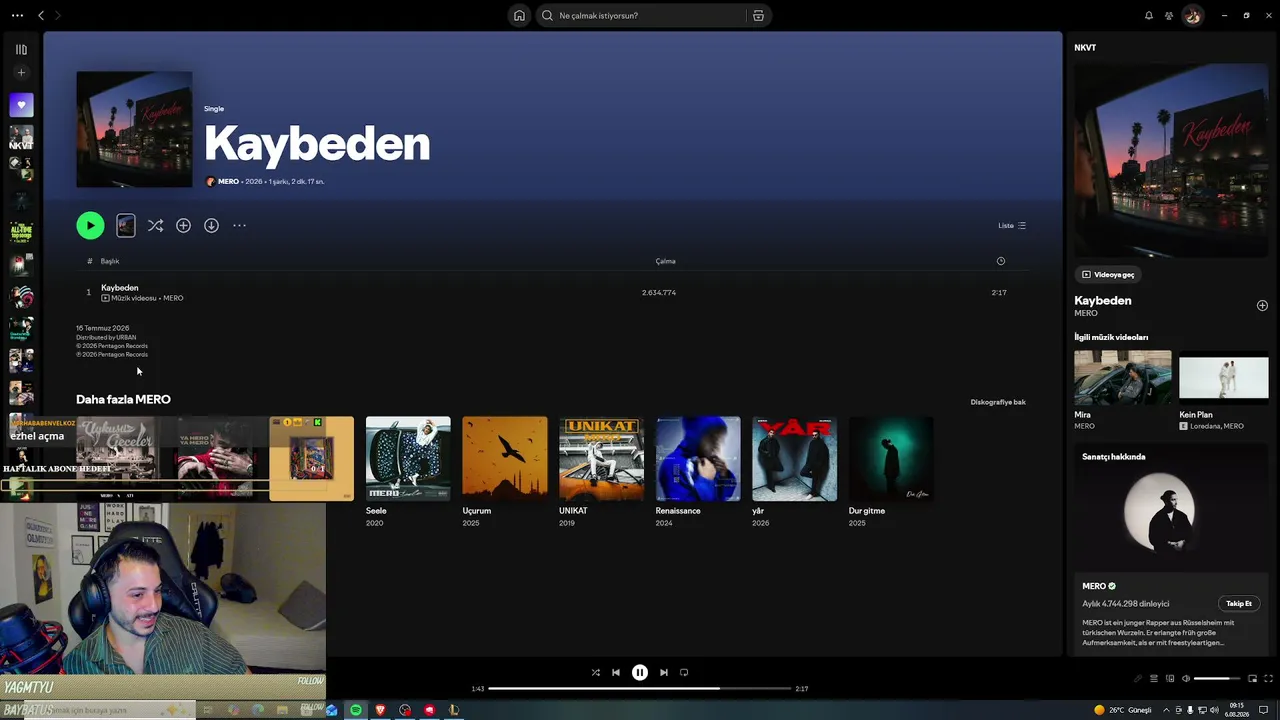Viewport: 1280px width, 720px height.
Task: Open the profile avatar menu
Action: tap(1193, 16)
